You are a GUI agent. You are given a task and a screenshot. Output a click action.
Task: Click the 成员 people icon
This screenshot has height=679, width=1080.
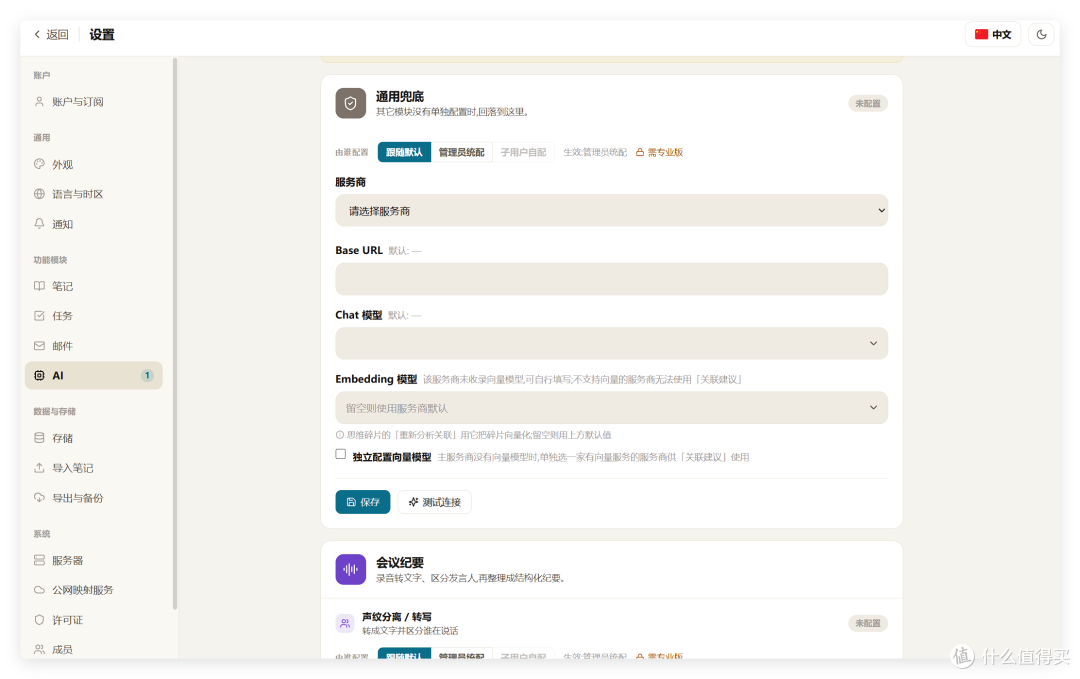tap(39, 649)
